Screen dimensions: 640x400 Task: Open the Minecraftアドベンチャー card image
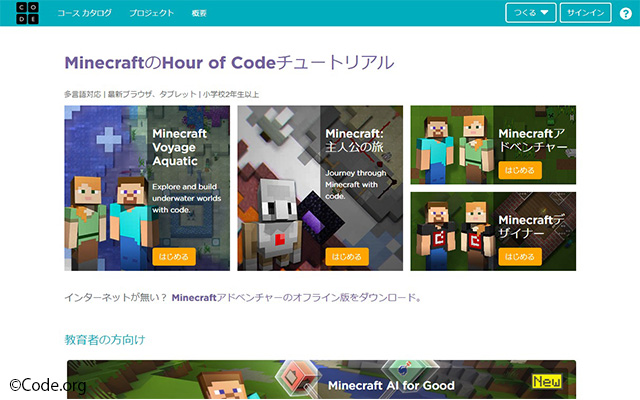tap(493, 145)
